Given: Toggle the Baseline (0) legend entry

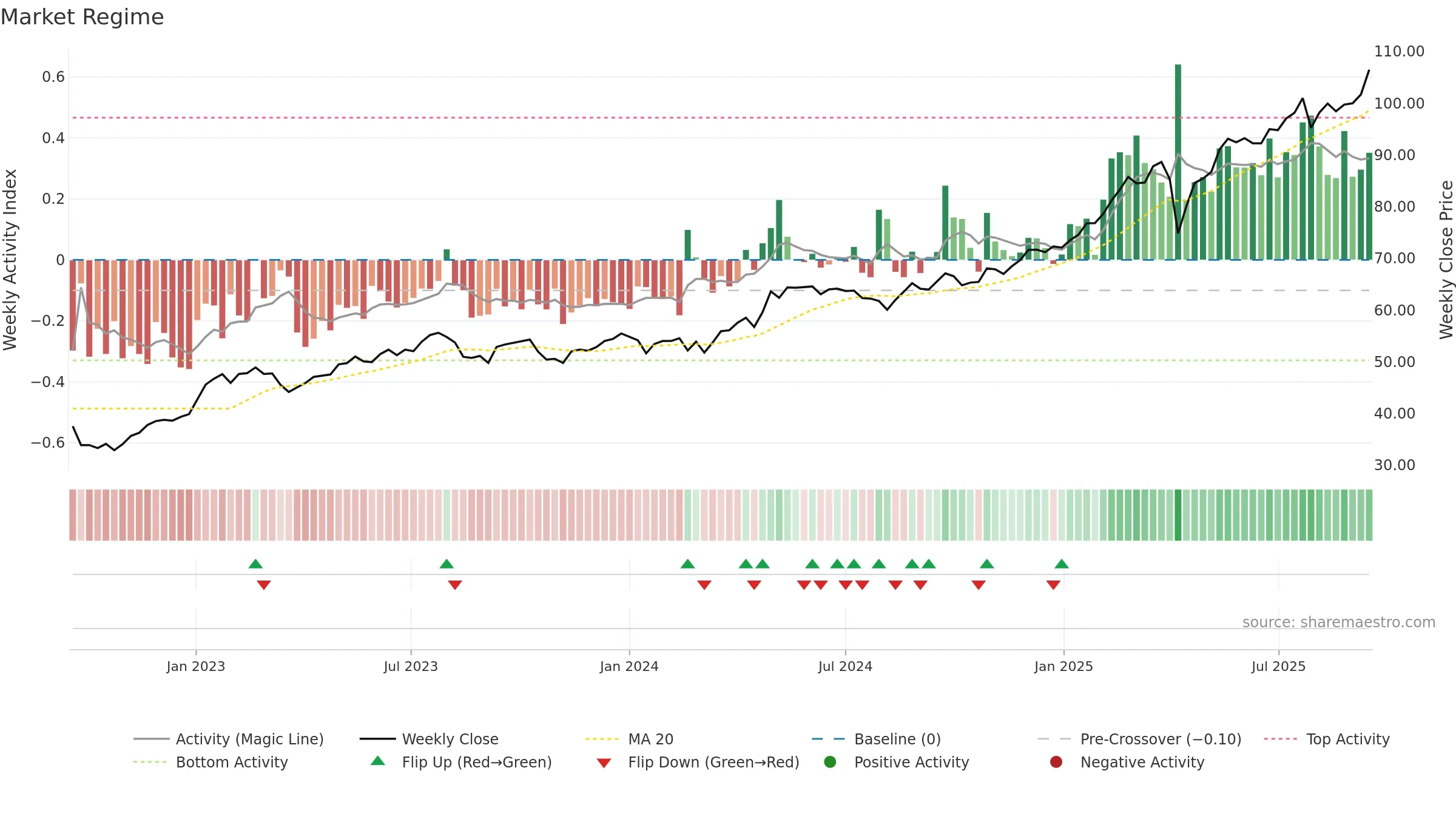Looking at the screenshot, I should click(877, 739).
